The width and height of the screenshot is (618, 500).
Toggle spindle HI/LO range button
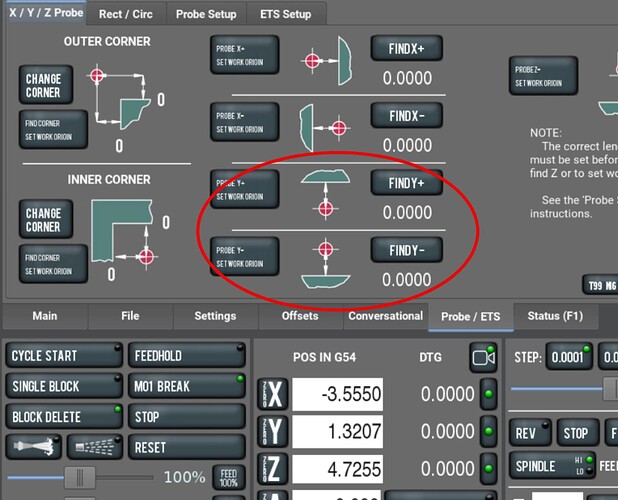click(582, 466)
